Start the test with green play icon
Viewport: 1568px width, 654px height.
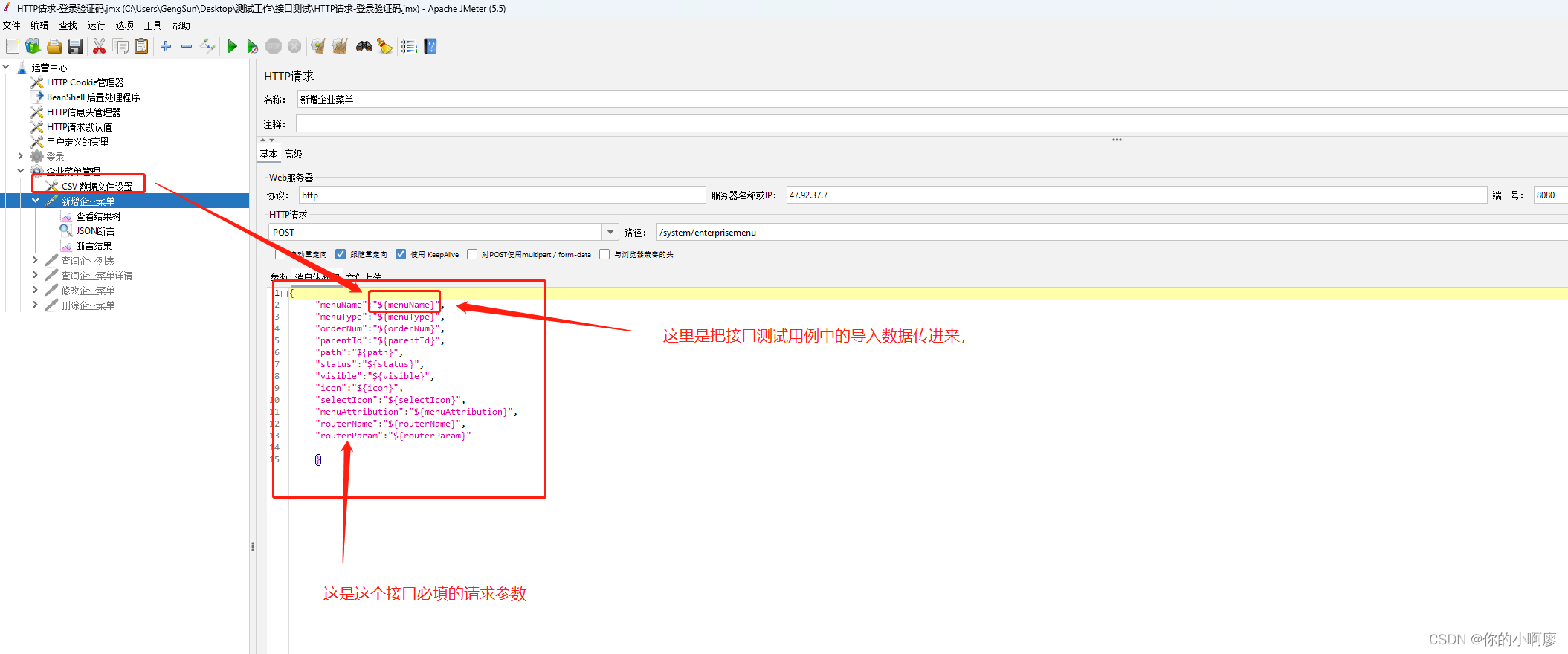click(232, 46)
